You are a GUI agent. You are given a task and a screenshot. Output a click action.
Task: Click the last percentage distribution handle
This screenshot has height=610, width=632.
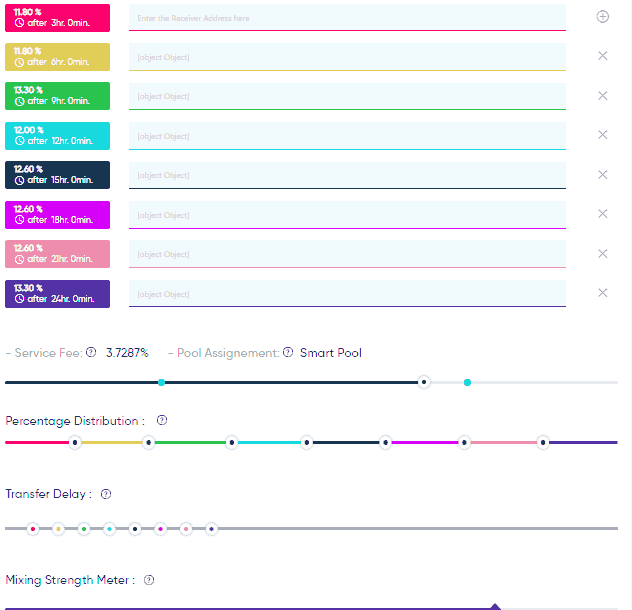[542, 442]
